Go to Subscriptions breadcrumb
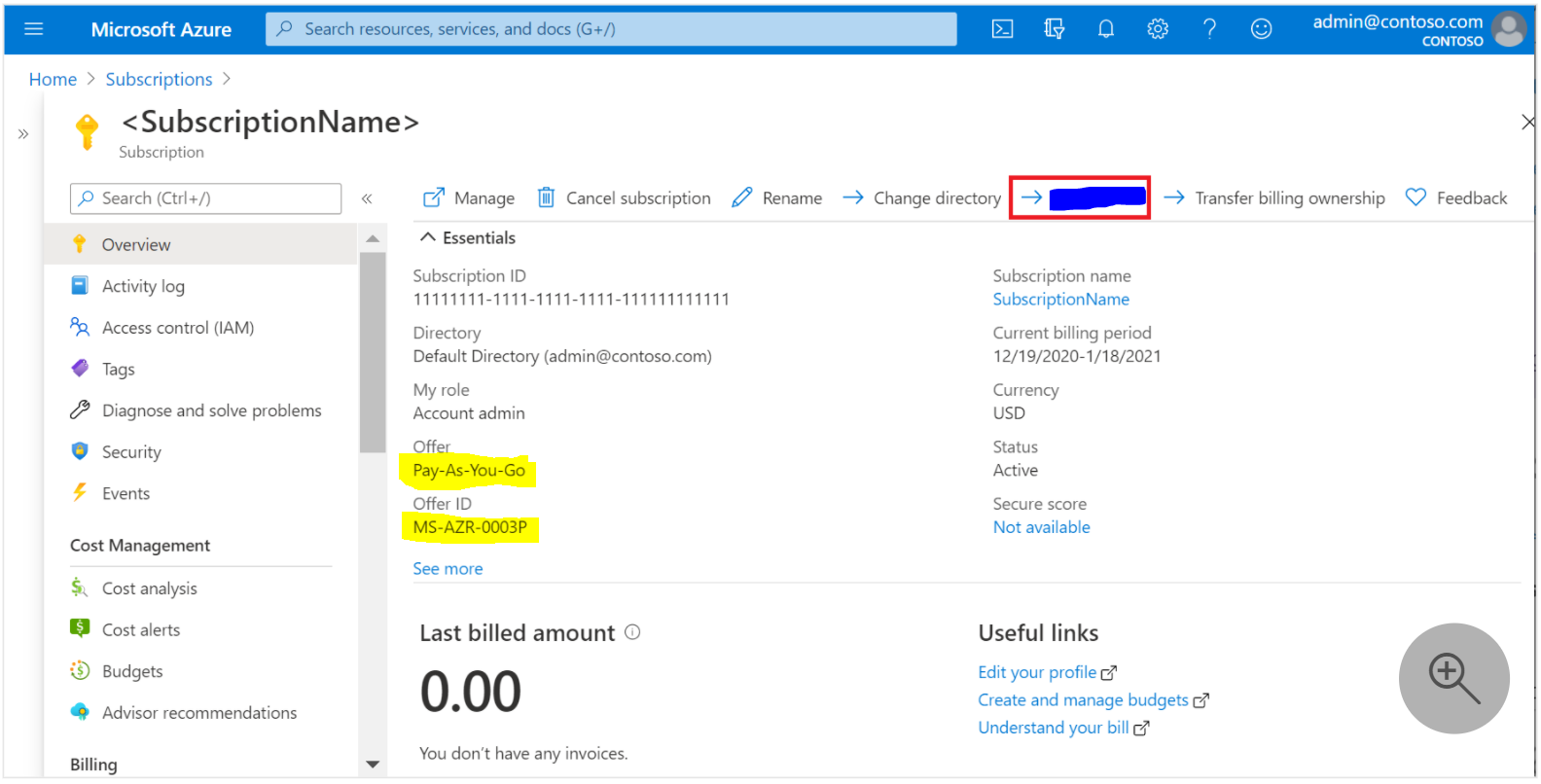The image size is (1541, 784). click(x=159, y=80)
